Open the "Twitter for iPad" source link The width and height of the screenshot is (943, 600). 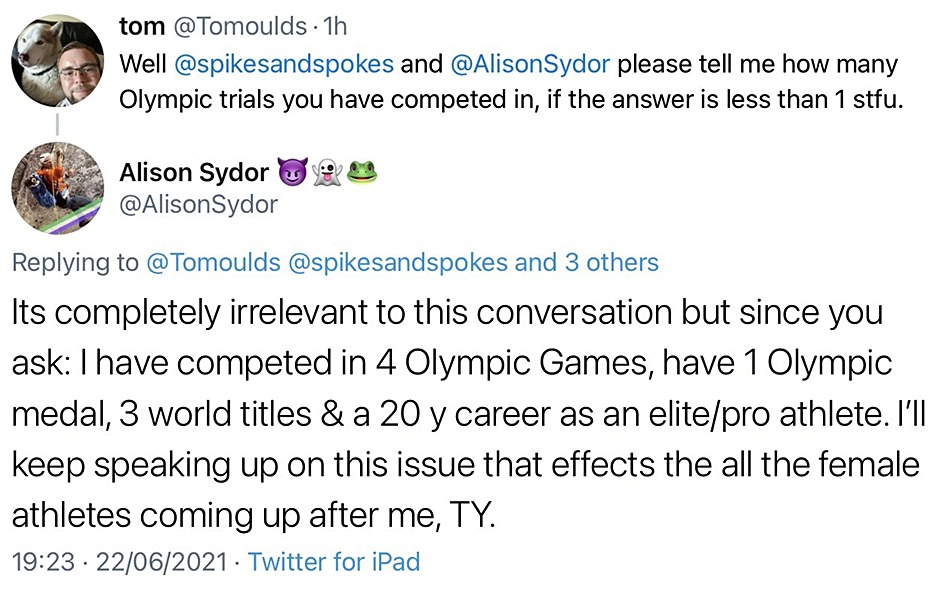pos(334,562)
